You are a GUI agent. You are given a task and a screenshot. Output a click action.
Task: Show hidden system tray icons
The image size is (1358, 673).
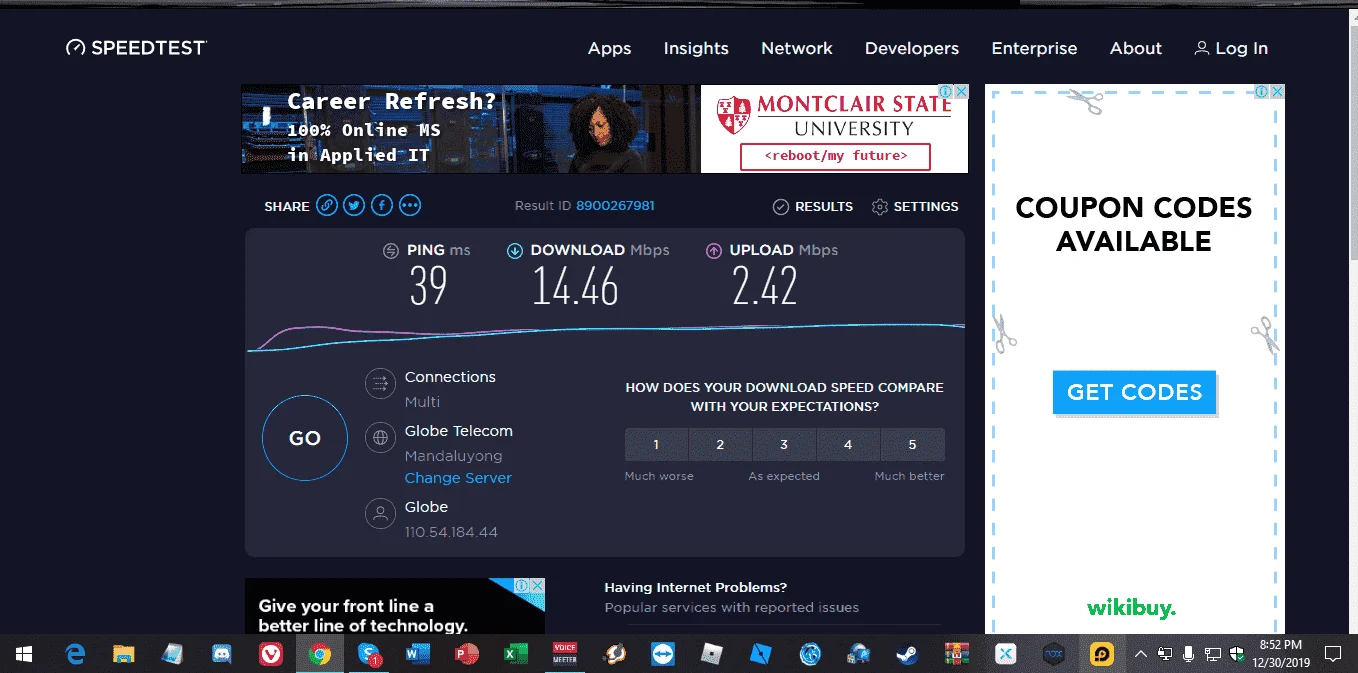[x=1140, y=654]
